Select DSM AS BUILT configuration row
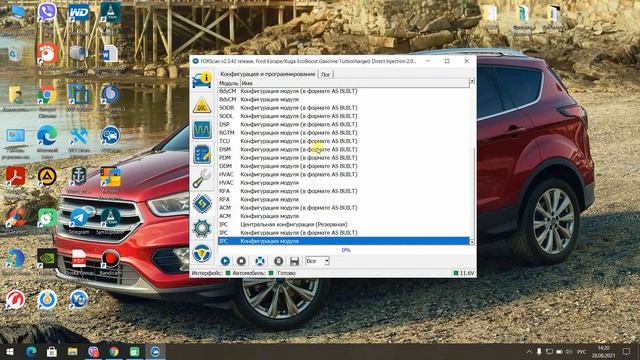The height and width of the screenshot is (360, 640). coord(344,149)
